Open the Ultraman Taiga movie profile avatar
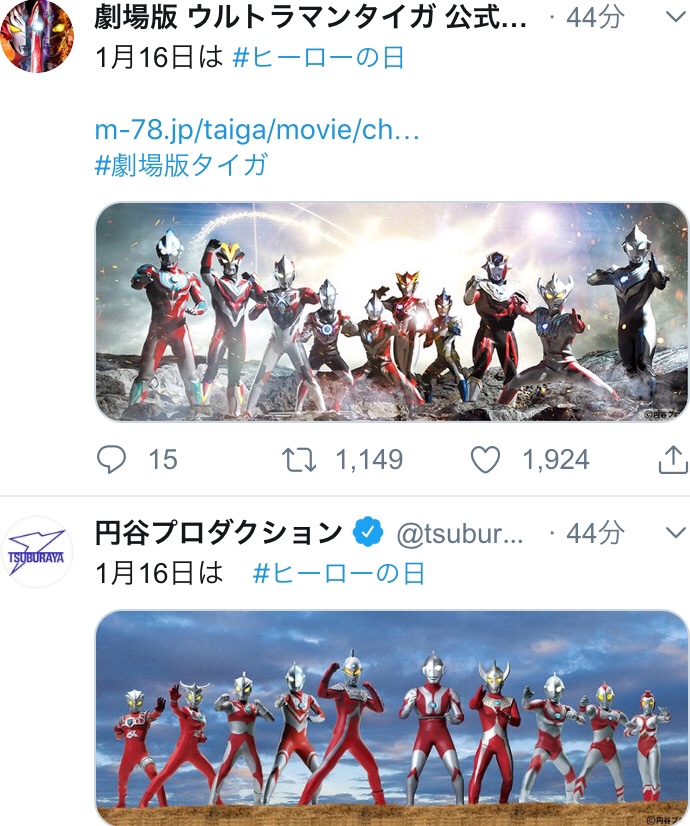This screenshot has width=690, height=826. pyautogui.click(x=37, y=36)
